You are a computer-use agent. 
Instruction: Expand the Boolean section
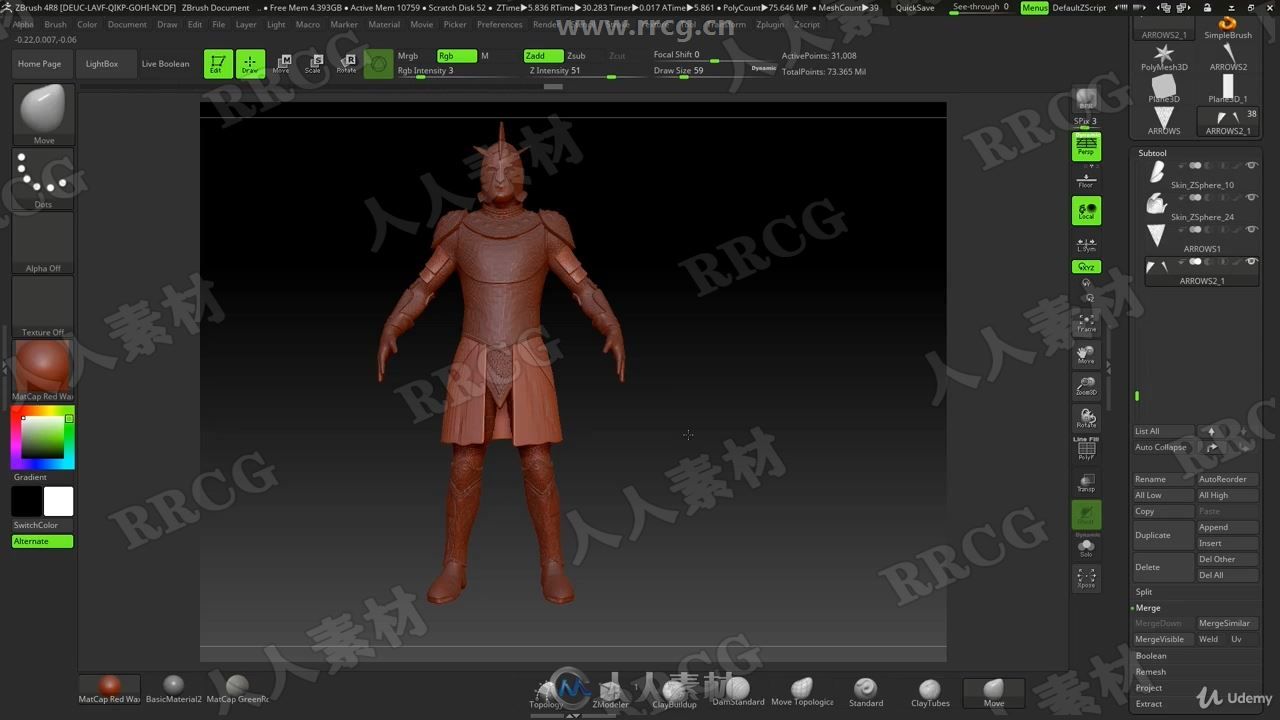pyautogui.click(x=1151, y=656)
